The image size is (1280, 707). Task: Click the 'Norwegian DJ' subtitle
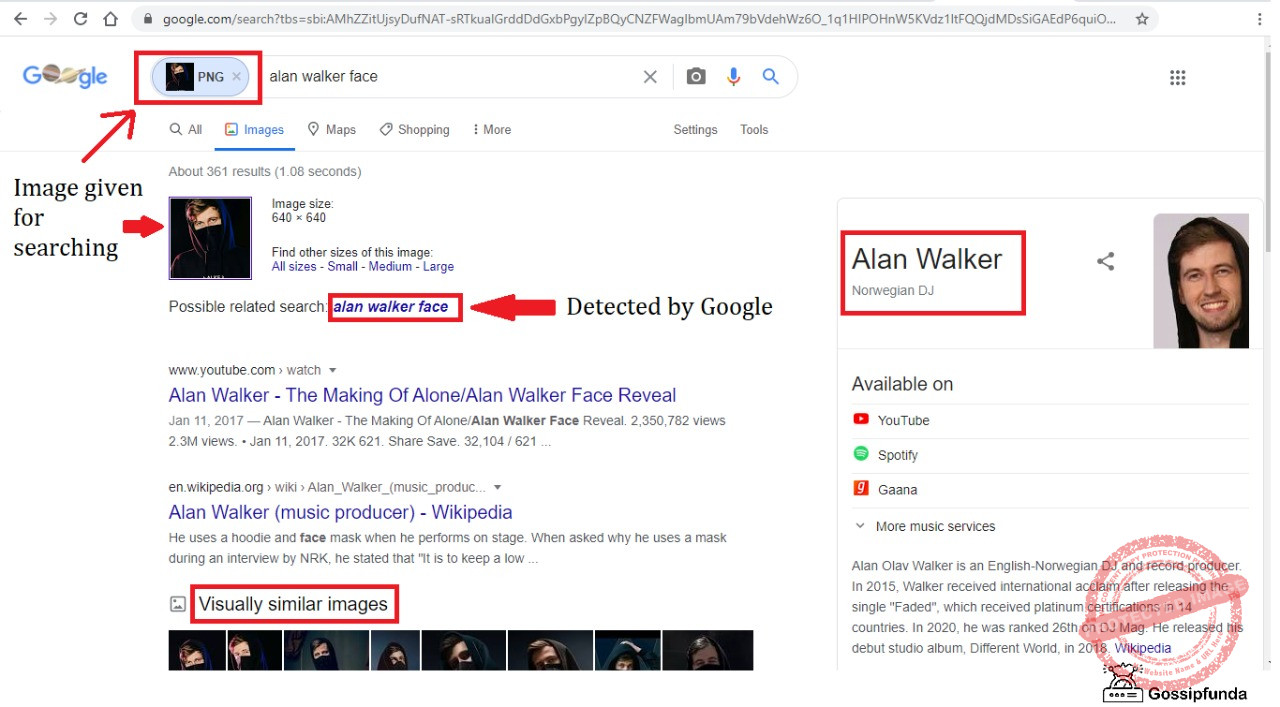coord(892,291)
